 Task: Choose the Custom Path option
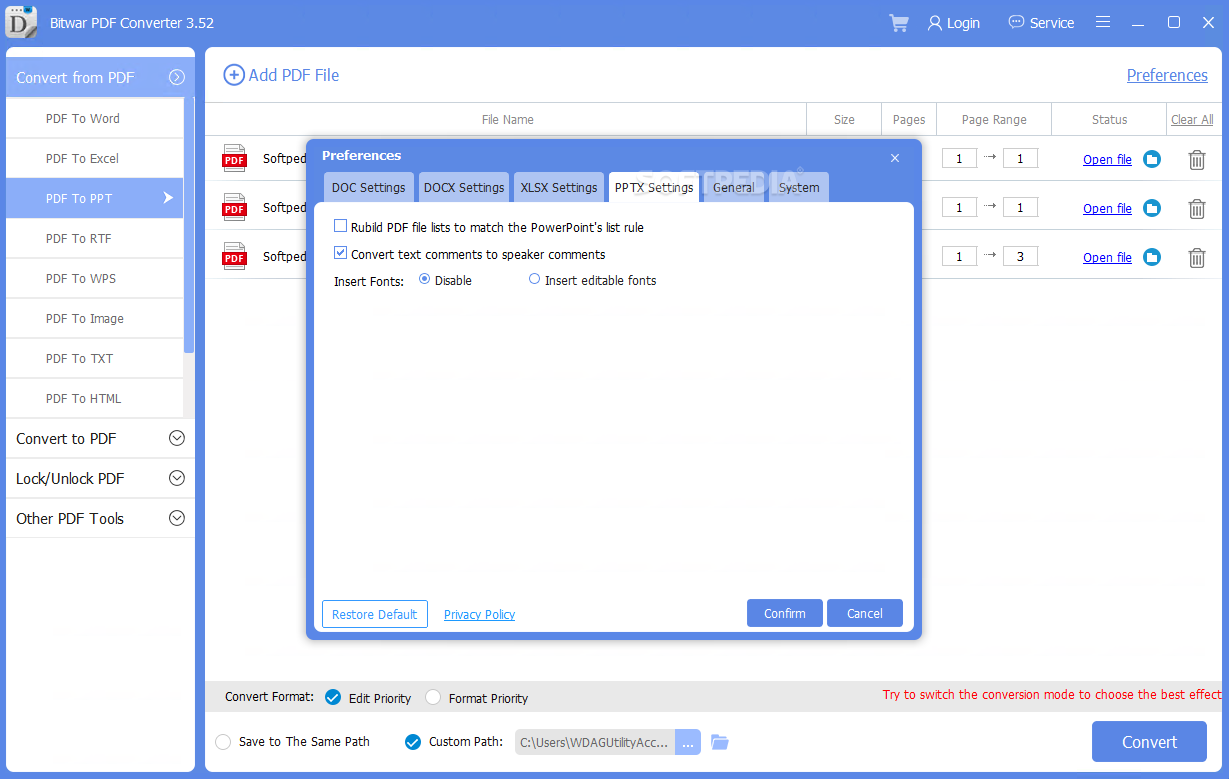[x=413, y=742]
